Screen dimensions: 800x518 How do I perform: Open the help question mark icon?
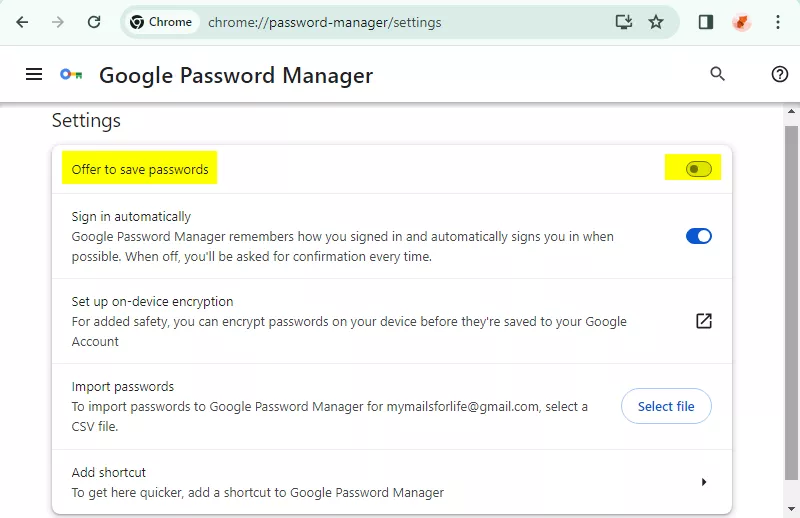779,74
